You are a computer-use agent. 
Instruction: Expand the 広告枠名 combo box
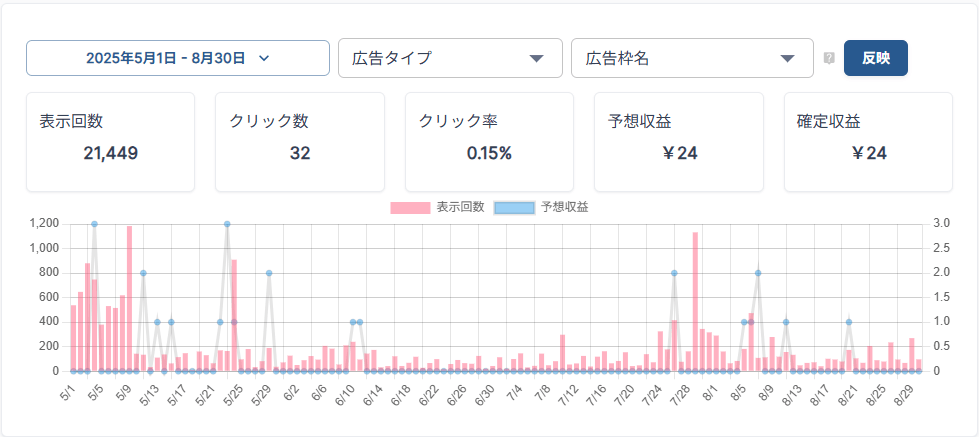pyautogui.click(x=691, y=58)
